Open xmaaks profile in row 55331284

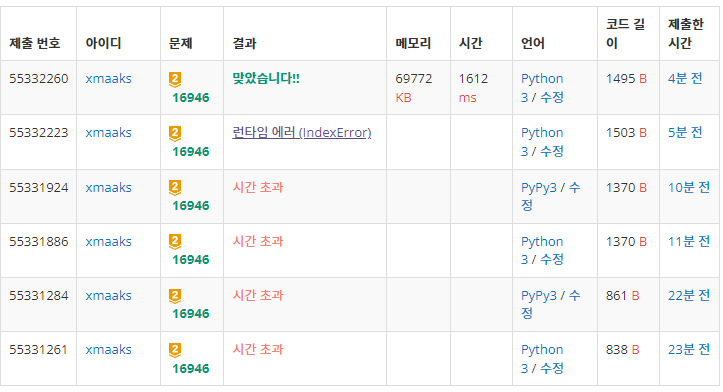coord(108,296)
